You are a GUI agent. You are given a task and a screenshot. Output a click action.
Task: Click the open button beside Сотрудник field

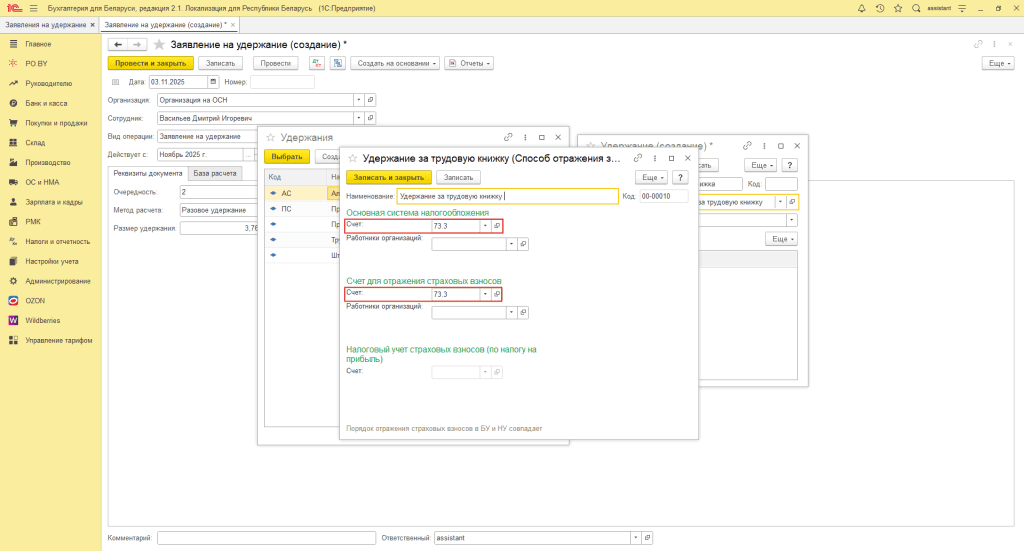pyautogui.click(x=369, y=118)
